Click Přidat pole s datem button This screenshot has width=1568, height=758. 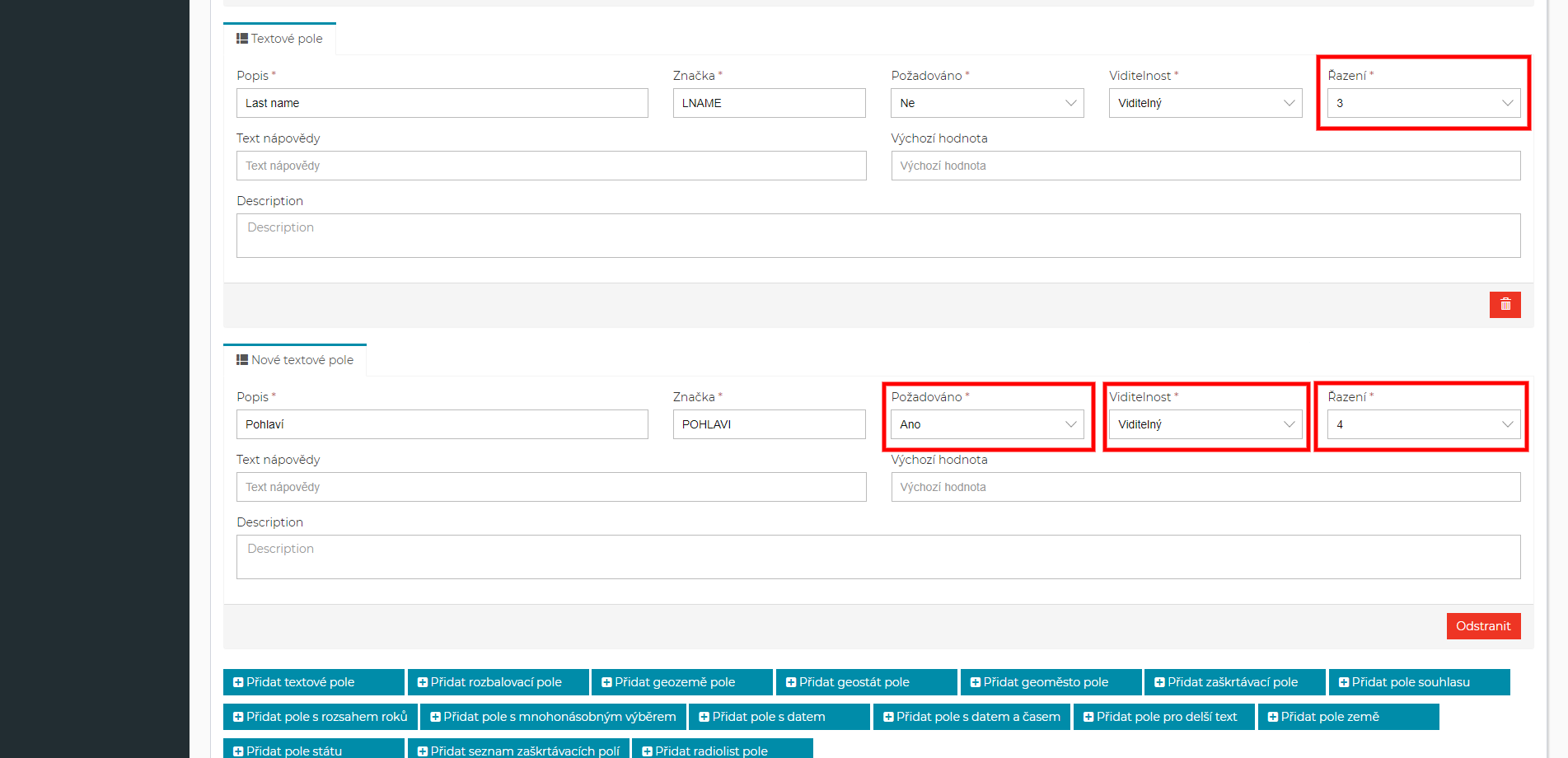(x=779, y=717)
